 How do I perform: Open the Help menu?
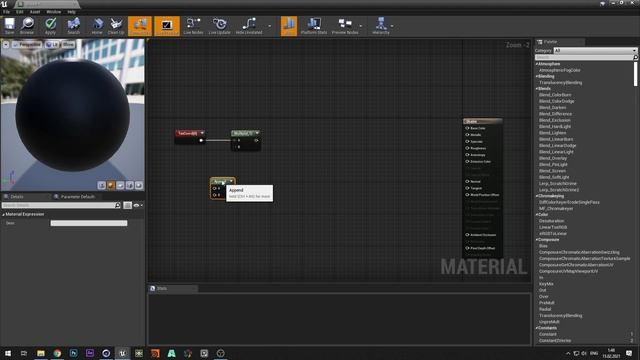point(71,12)
